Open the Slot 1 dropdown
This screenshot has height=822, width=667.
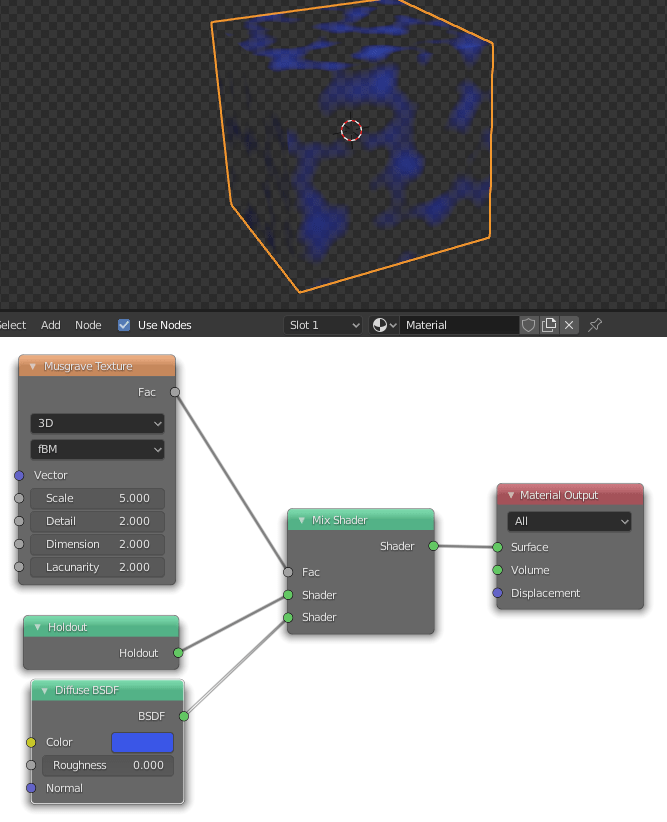tap(324, 325)
